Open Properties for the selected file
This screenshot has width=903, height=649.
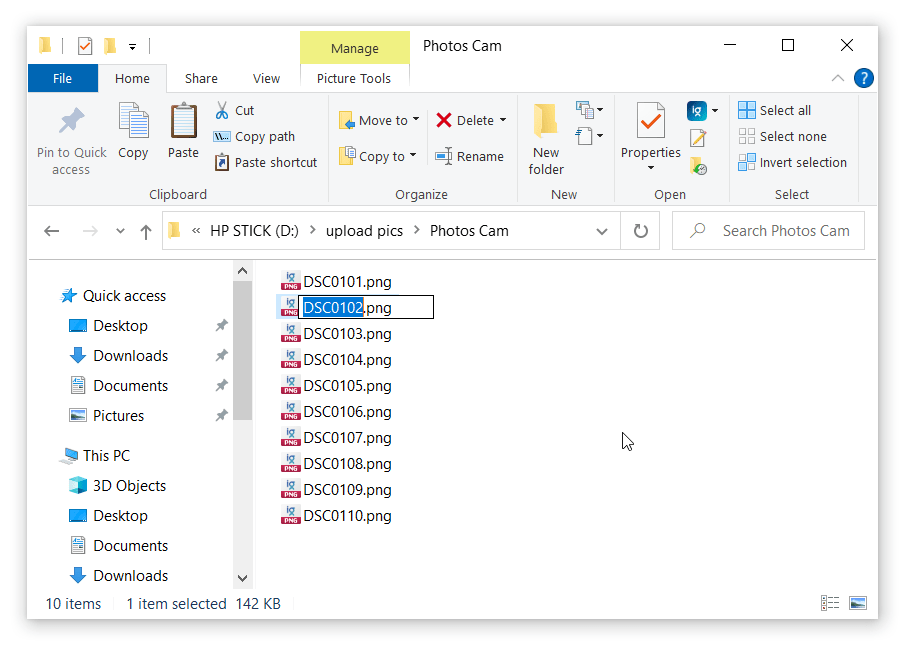(x=650, y=135)
